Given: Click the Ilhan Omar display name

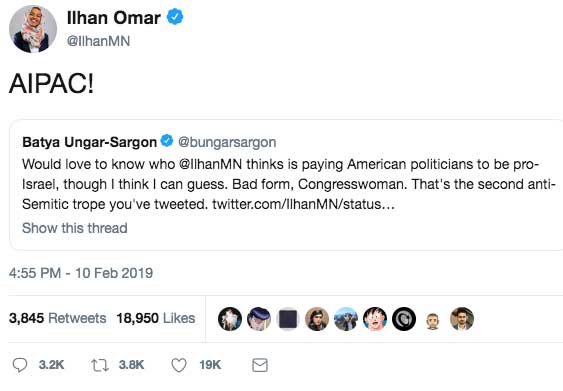Looking at the screenshot, I should [x=114, y=18].
